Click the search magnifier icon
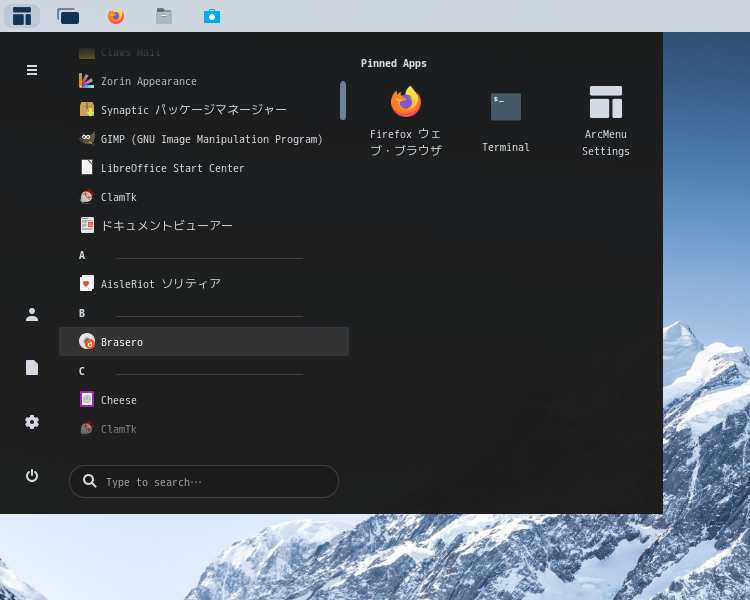Image resolution: width=750 pixels, height=600 pixels. pos(89,481)
